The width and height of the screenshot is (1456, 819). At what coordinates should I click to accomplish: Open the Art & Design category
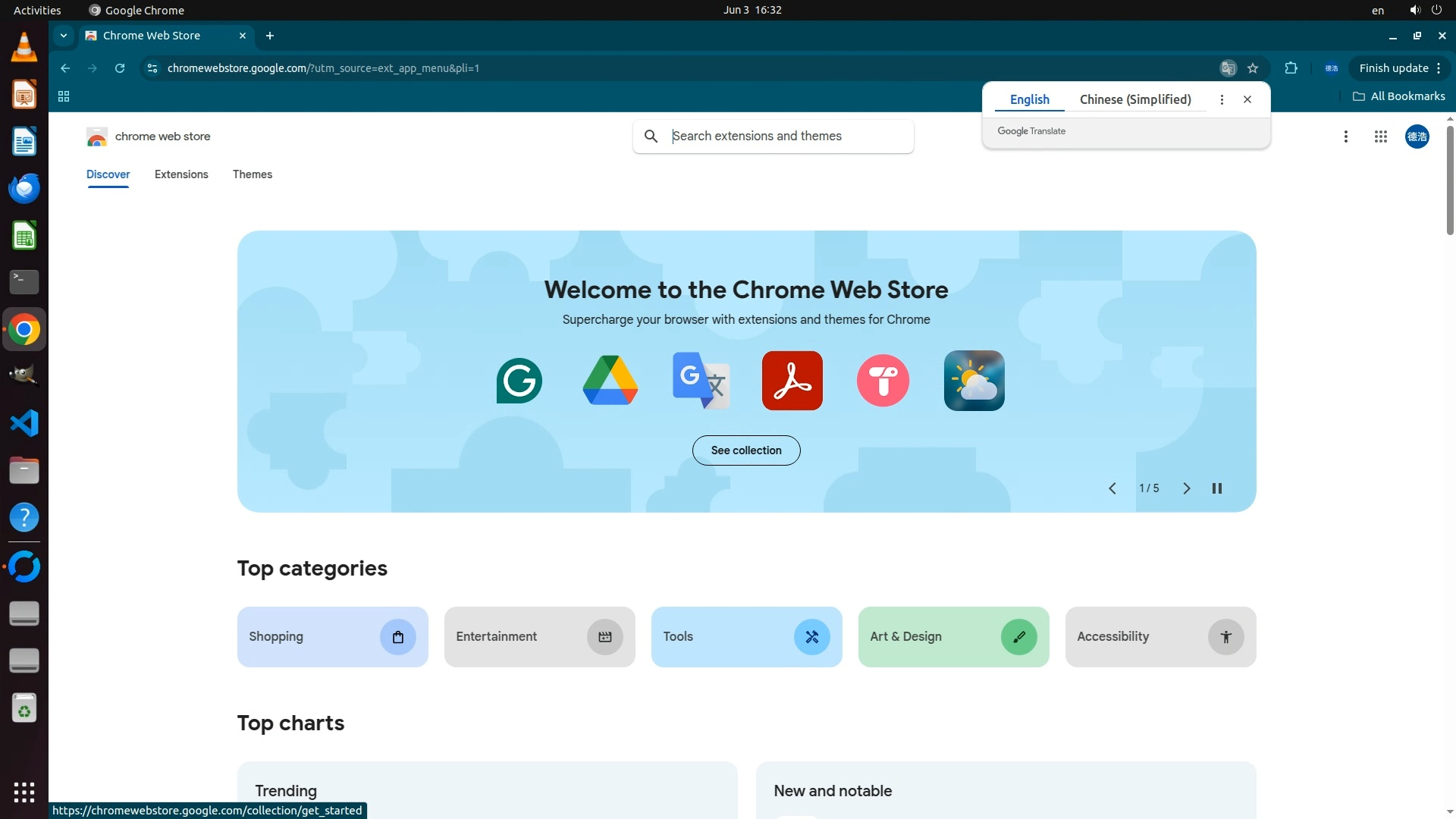953,637
